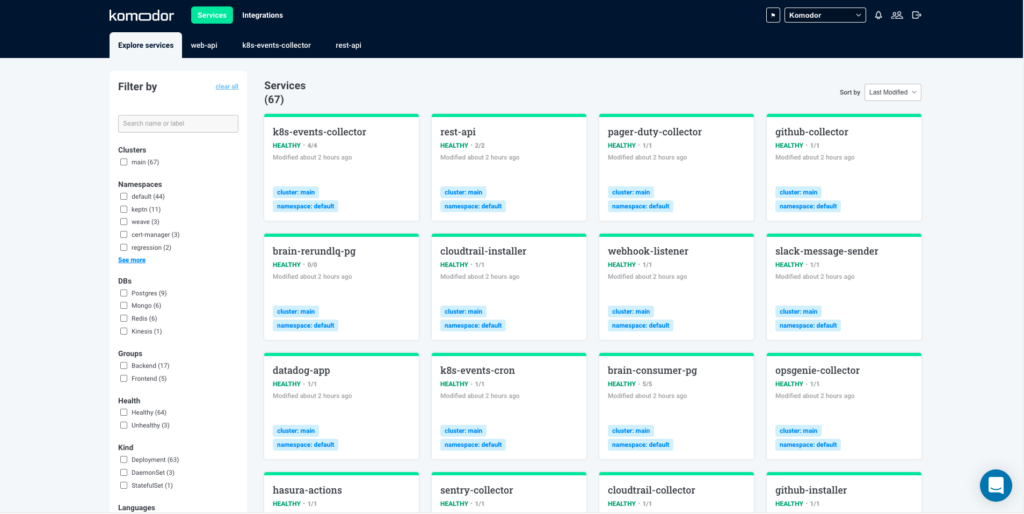Click cluster: main tag on datadog-app card

click(x=296, y=431)
